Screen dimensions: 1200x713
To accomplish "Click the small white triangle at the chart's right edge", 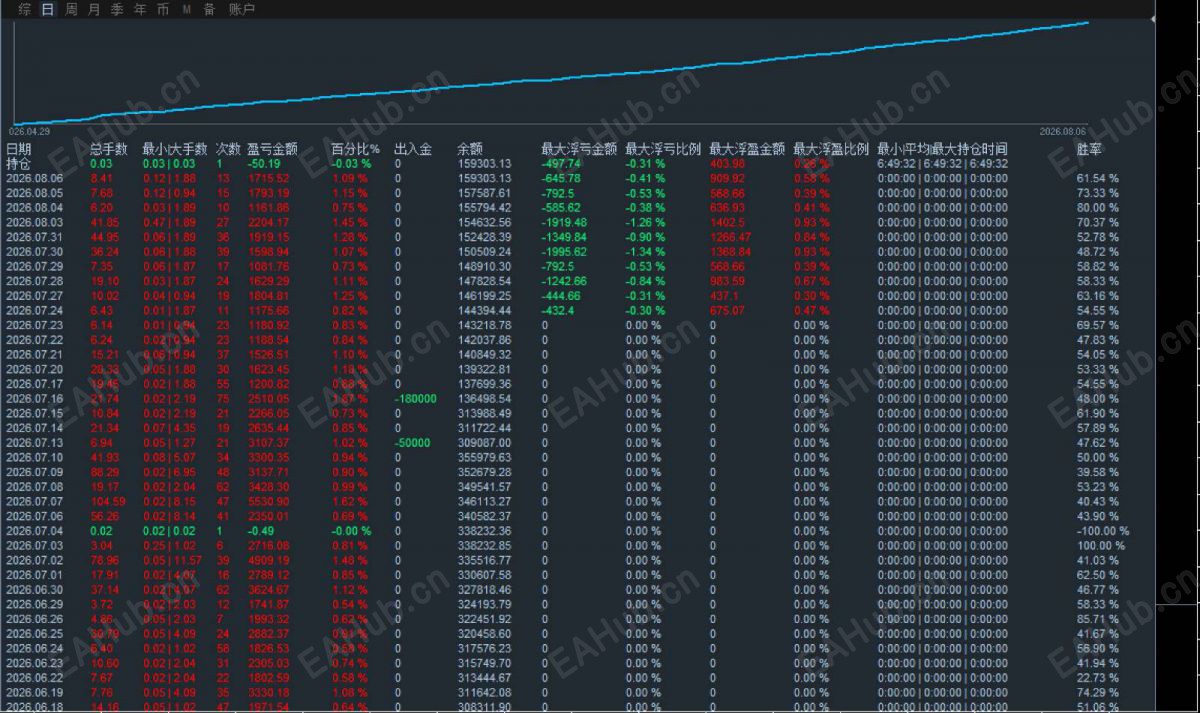I will click(1154, 19).
